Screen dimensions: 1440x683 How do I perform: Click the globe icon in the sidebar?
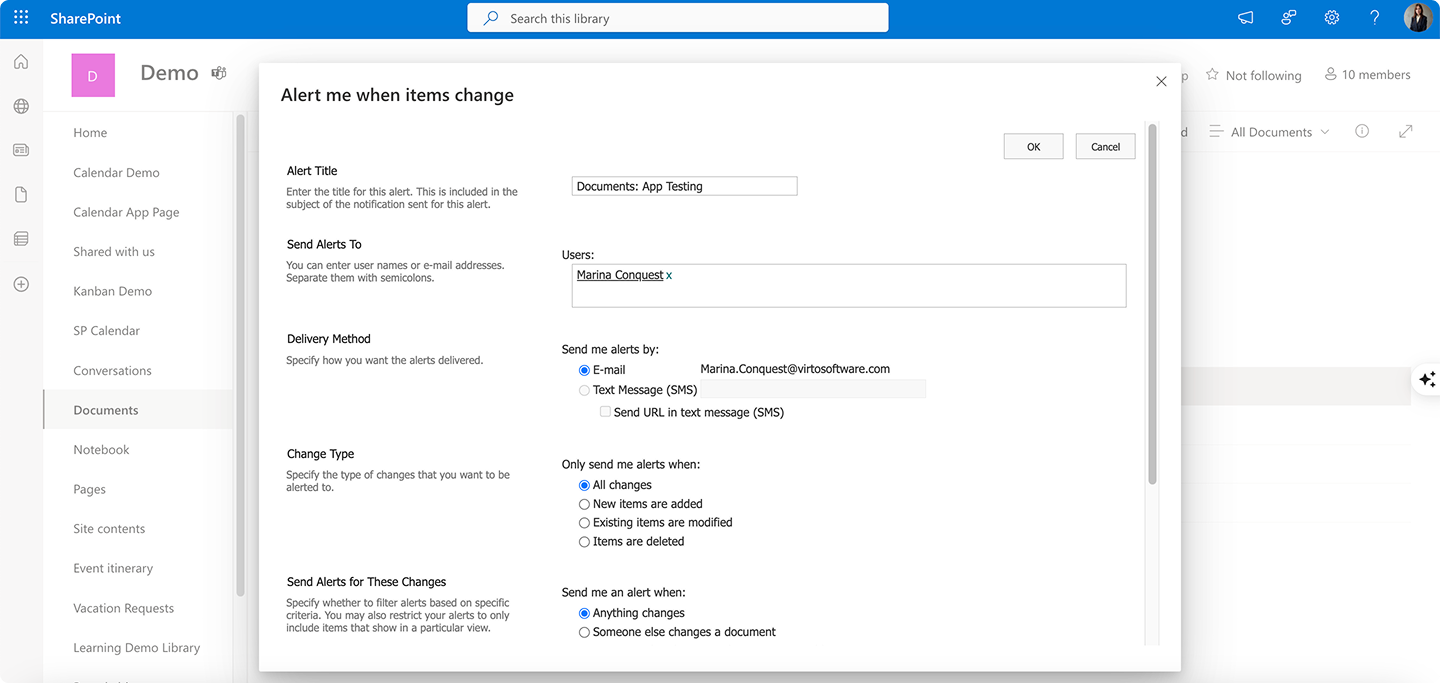point(20,106)
